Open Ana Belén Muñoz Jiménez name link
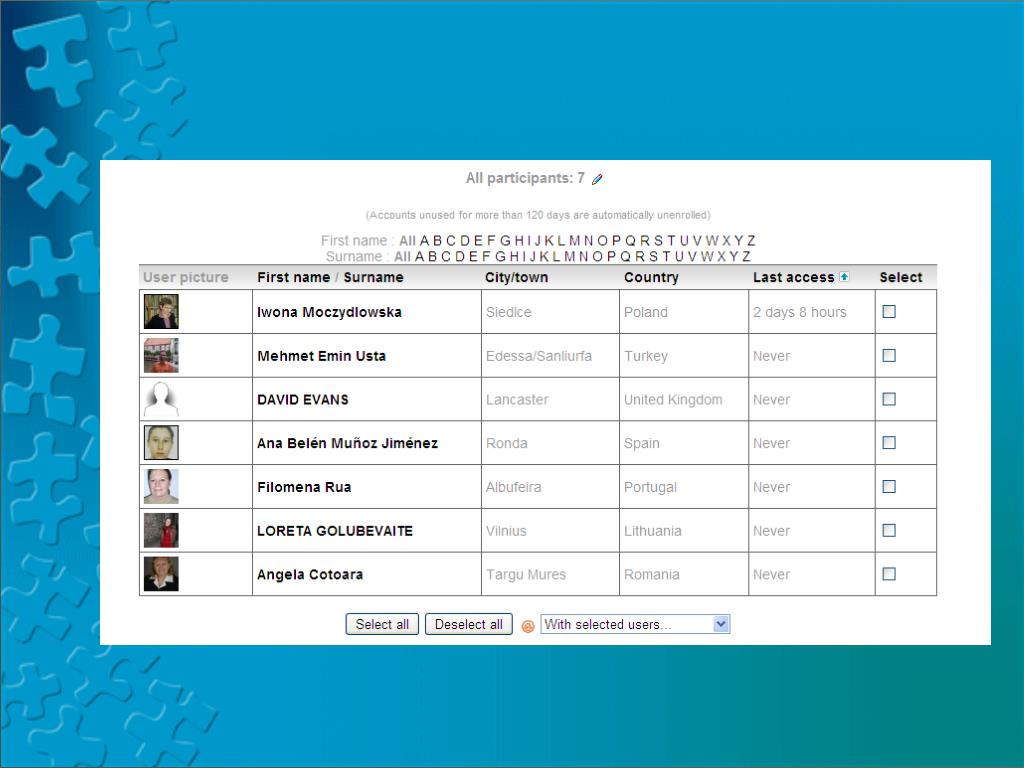The image size is (1024, 768). 347,443
